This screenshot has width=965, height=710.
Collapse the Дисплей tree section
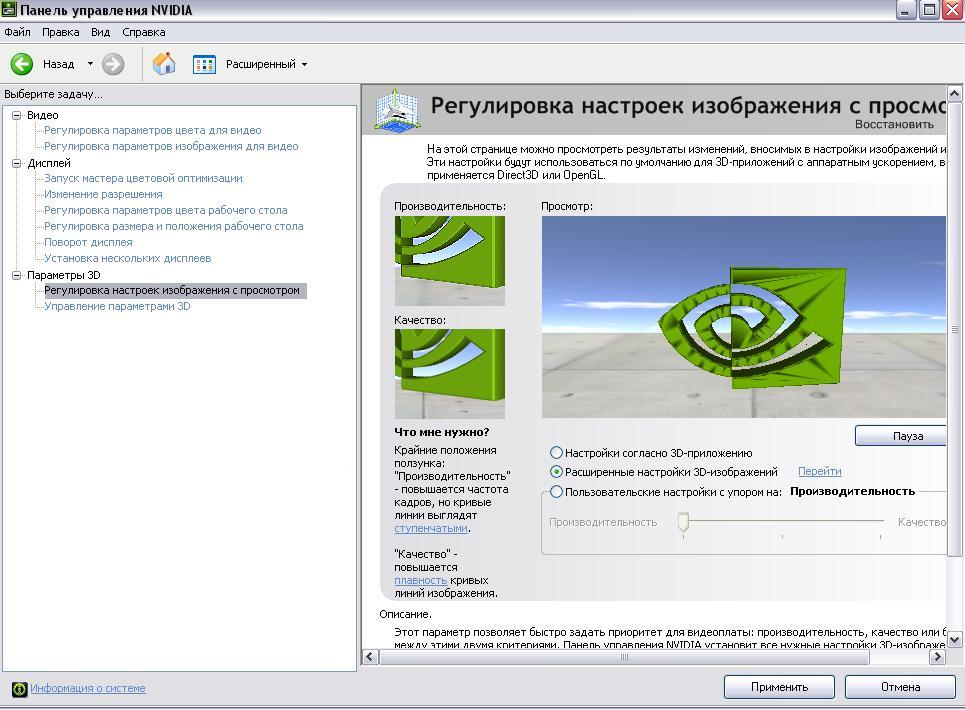[17, 163]
